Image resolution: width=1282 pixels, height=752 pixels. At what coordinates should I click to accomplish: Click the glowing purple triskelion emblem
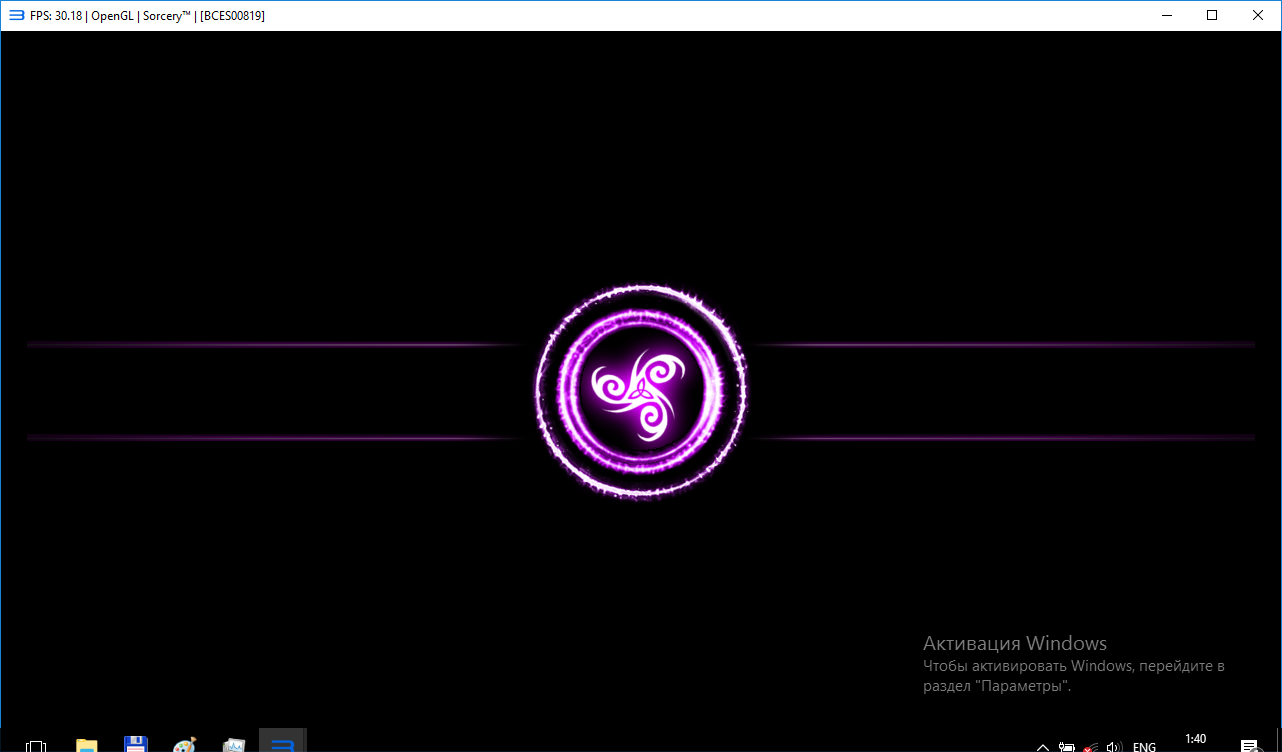point(640,391)
